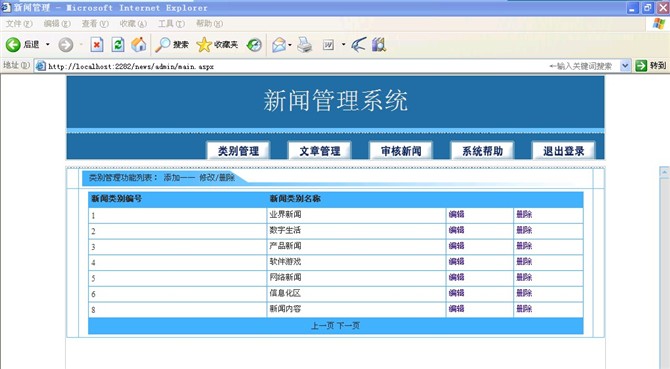Delete the 网络新闻 category
Image resolution: width=670 pixels, height=369 pixels.
tap(524, 278)
